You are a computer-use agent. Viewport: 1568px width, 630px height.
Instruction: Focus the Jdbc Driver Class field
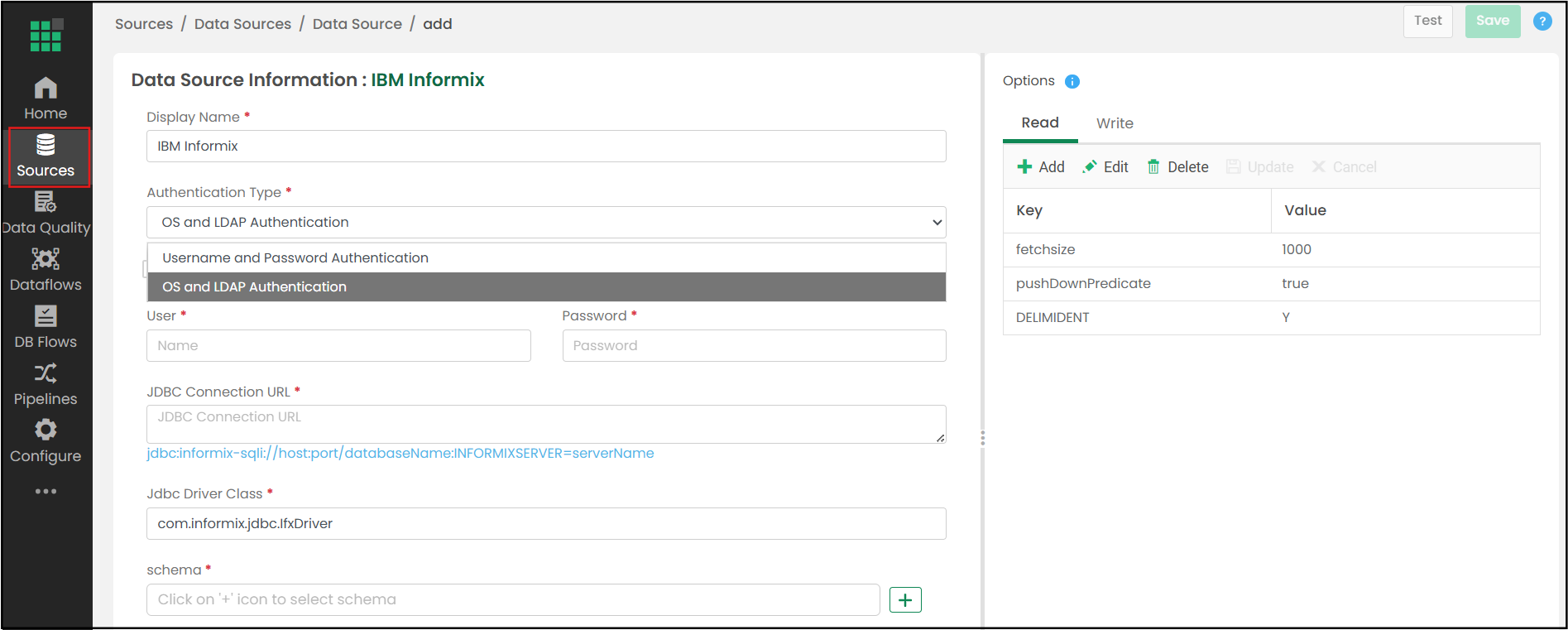[546, 524]
